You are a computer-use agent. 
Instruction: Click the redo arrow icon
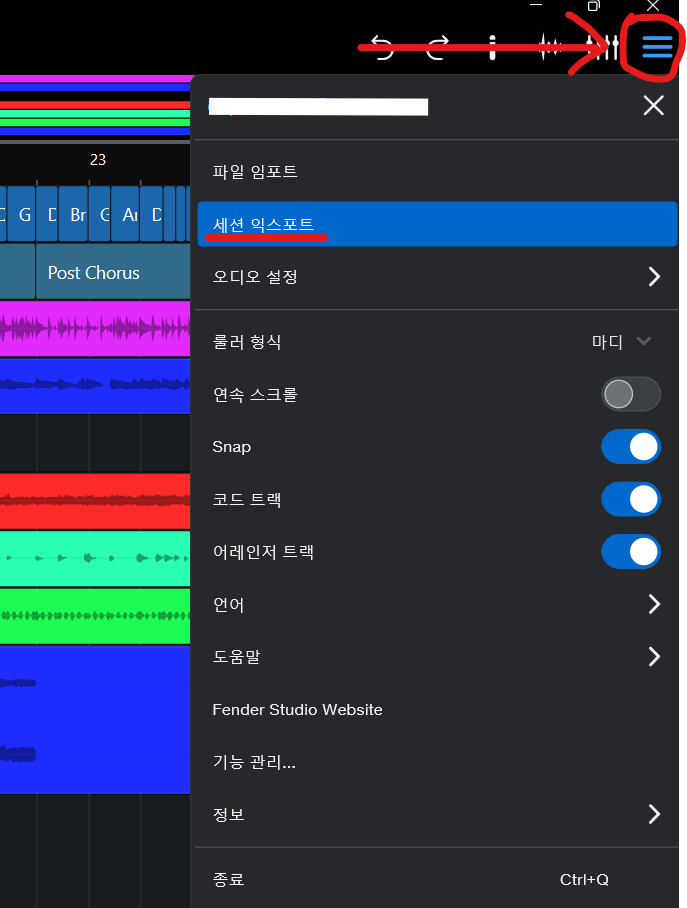click(x=437, y=47)
